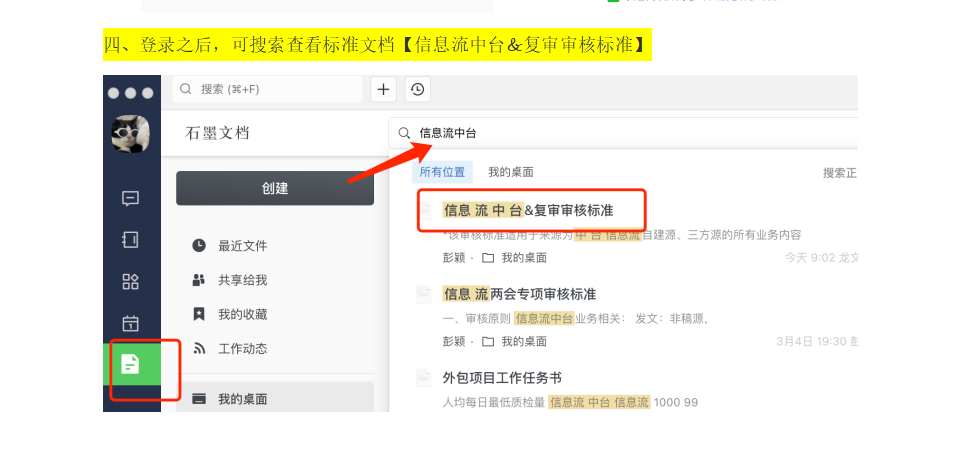Viewport: 963px width, 466px height.
Task: Open the calendar icon in sidebar
Action: (130, 323)
